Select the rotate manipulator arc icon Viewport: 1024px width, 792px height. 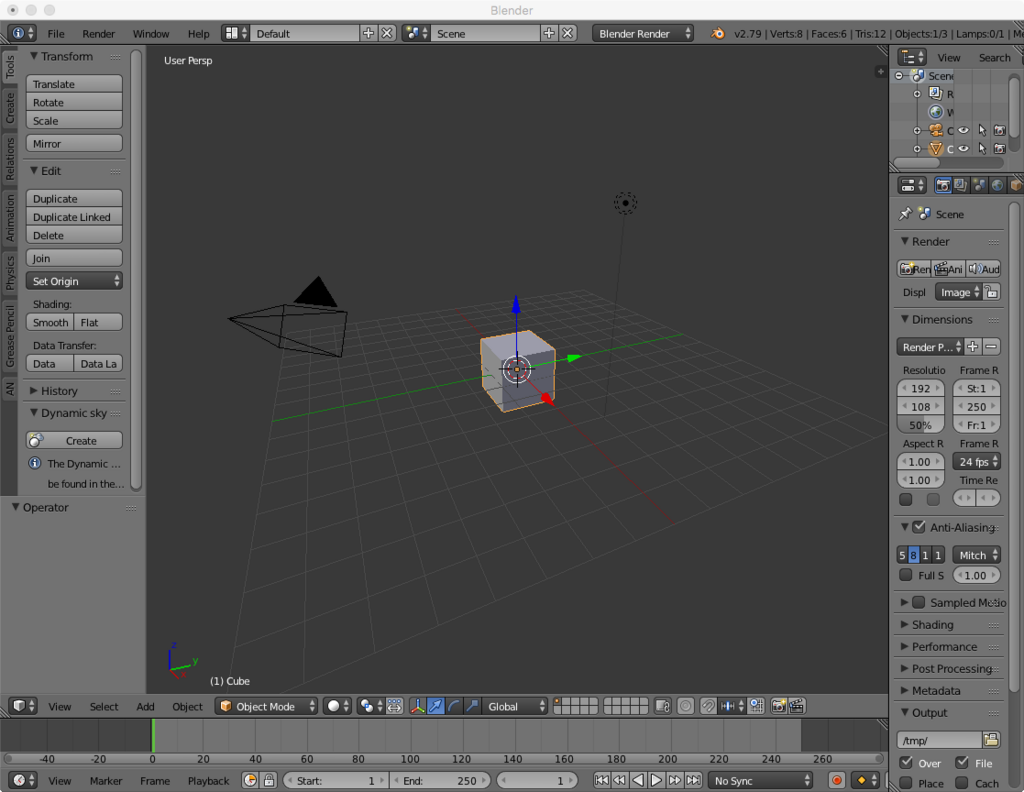(454, 706)
